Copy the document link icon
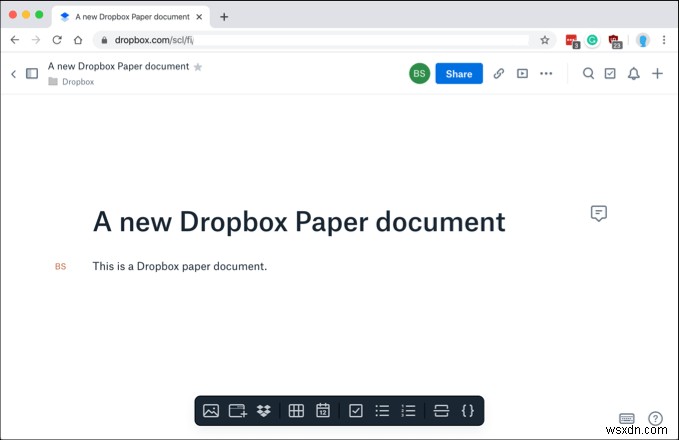679x440 pixels. [x=499, y=74]
